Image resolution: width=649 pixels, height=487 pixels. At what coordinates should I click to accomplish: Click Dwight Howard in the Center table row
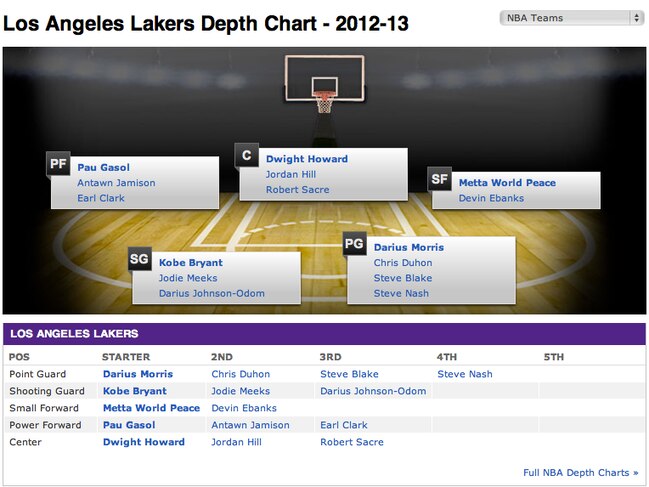(144, 442)
